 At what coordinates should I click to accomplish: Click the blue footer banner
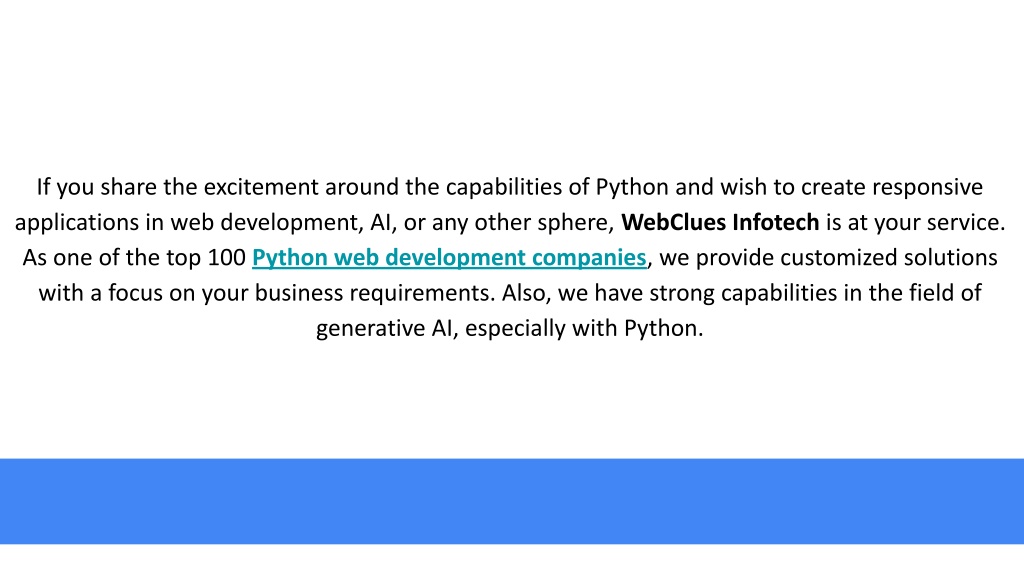512,501
